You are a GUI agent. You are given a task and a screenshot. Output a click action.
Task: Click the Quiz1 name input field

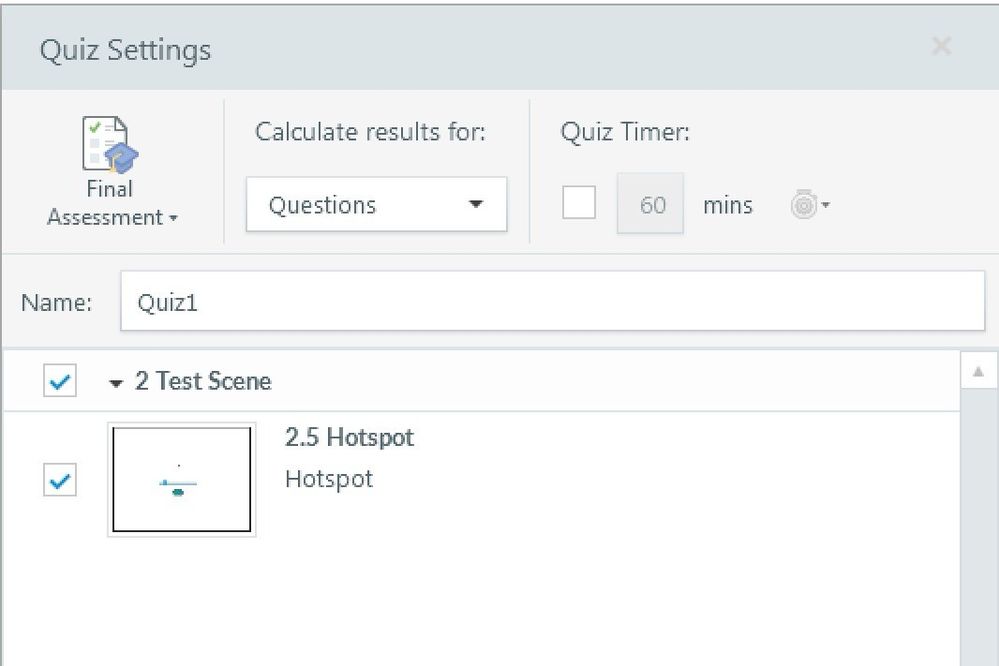(x=552, y=302)
